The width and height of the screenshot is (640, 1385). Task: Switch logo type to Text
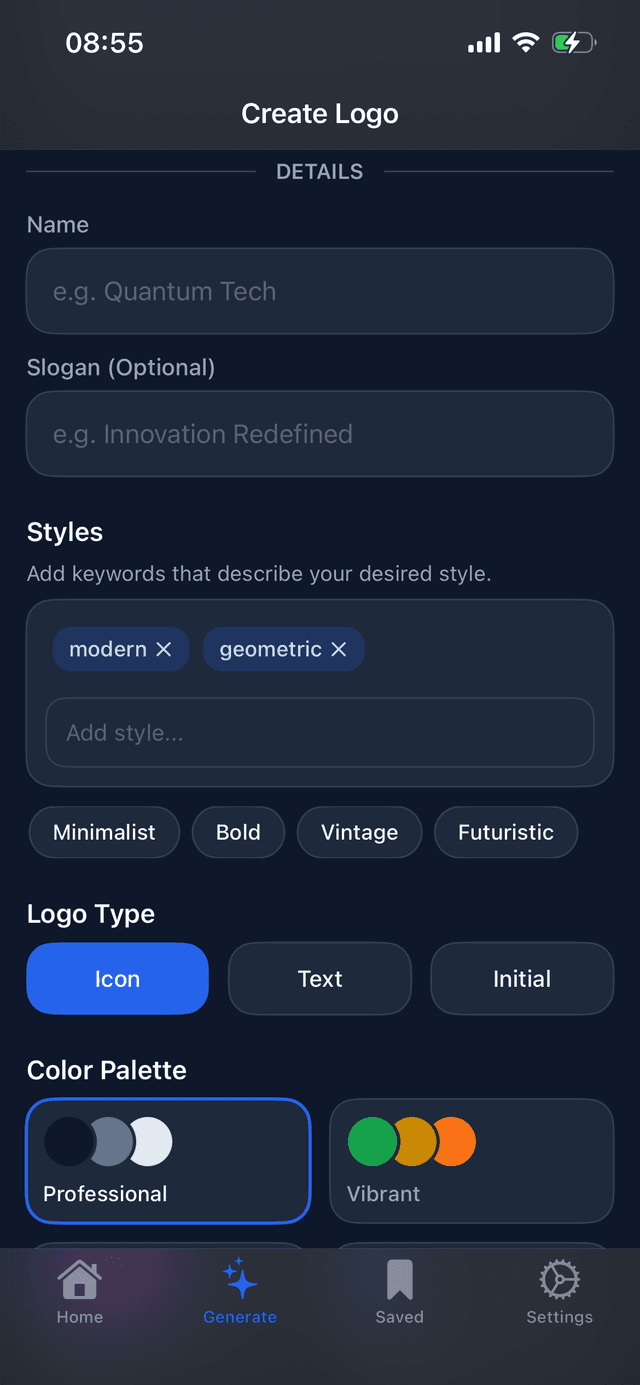point(319,978)
